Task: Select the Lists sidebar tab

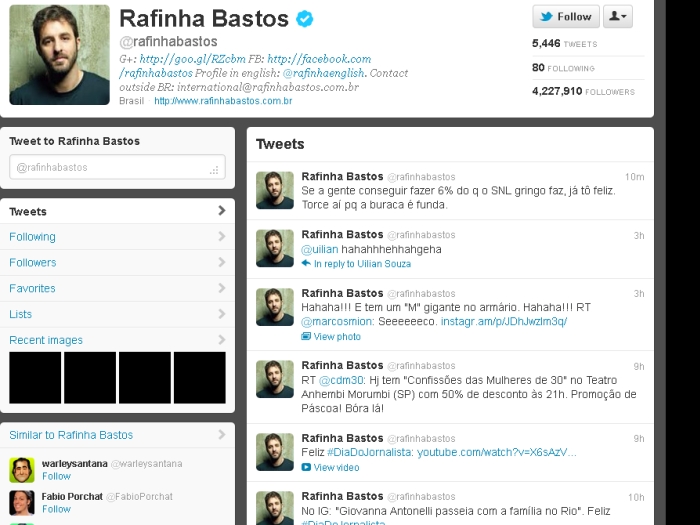Action: [x=117, y=314]
